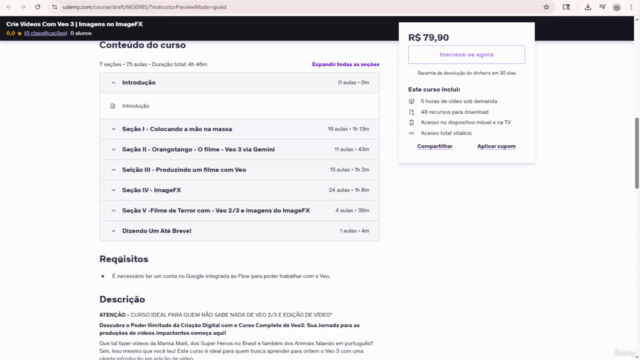Click the Compartilhar button
The width and height of the screenshot is (640, 360).
point(435,146)
